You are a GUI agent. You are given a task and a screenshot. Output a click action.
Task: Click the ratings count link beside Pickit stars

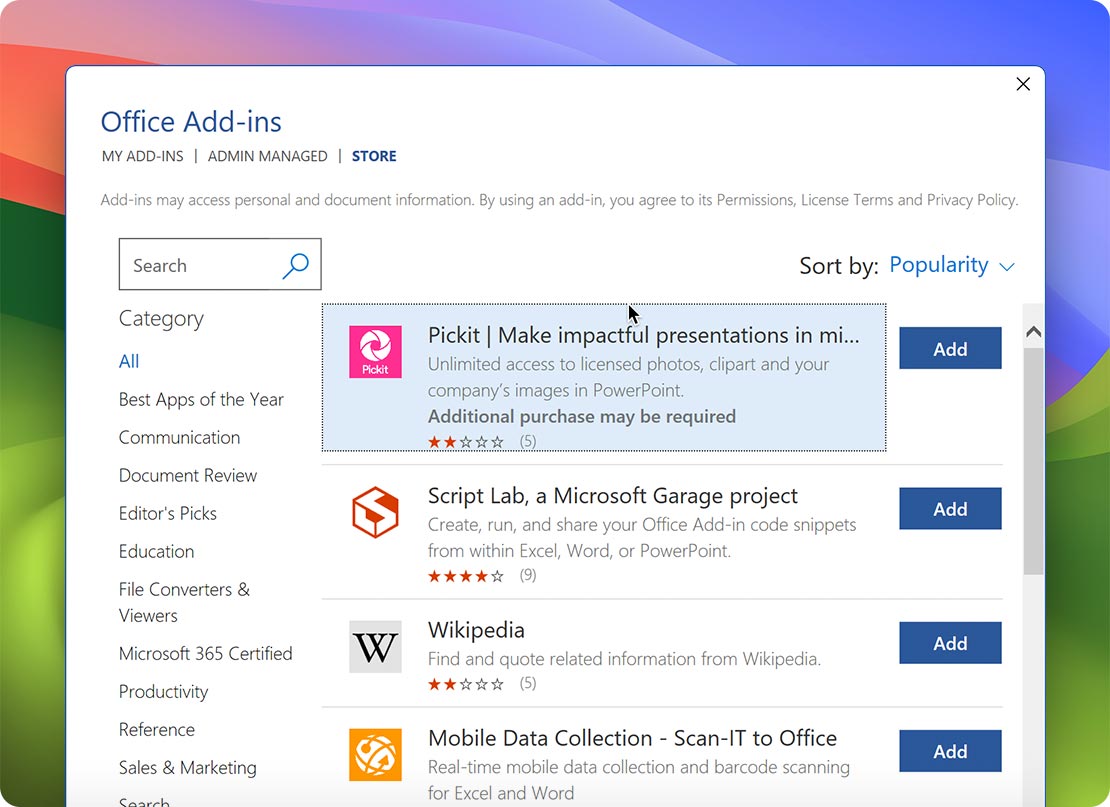pos(527,441)
